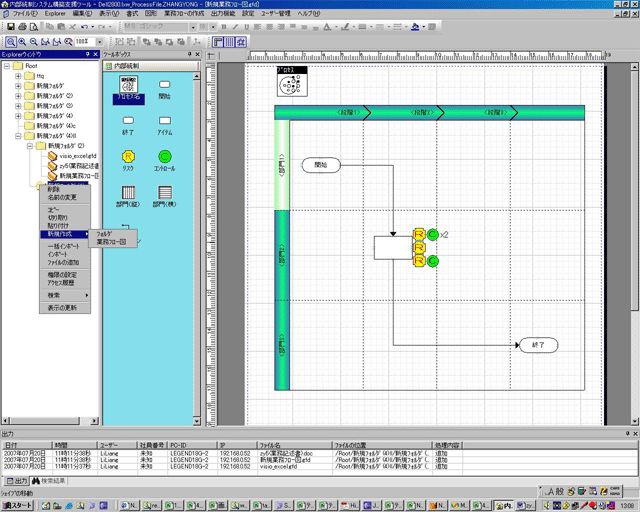Viewport: 640px width, 512px height.
Task: Open the fill color bucket picker
Action: pyautogui.click(x=415, y=28)
